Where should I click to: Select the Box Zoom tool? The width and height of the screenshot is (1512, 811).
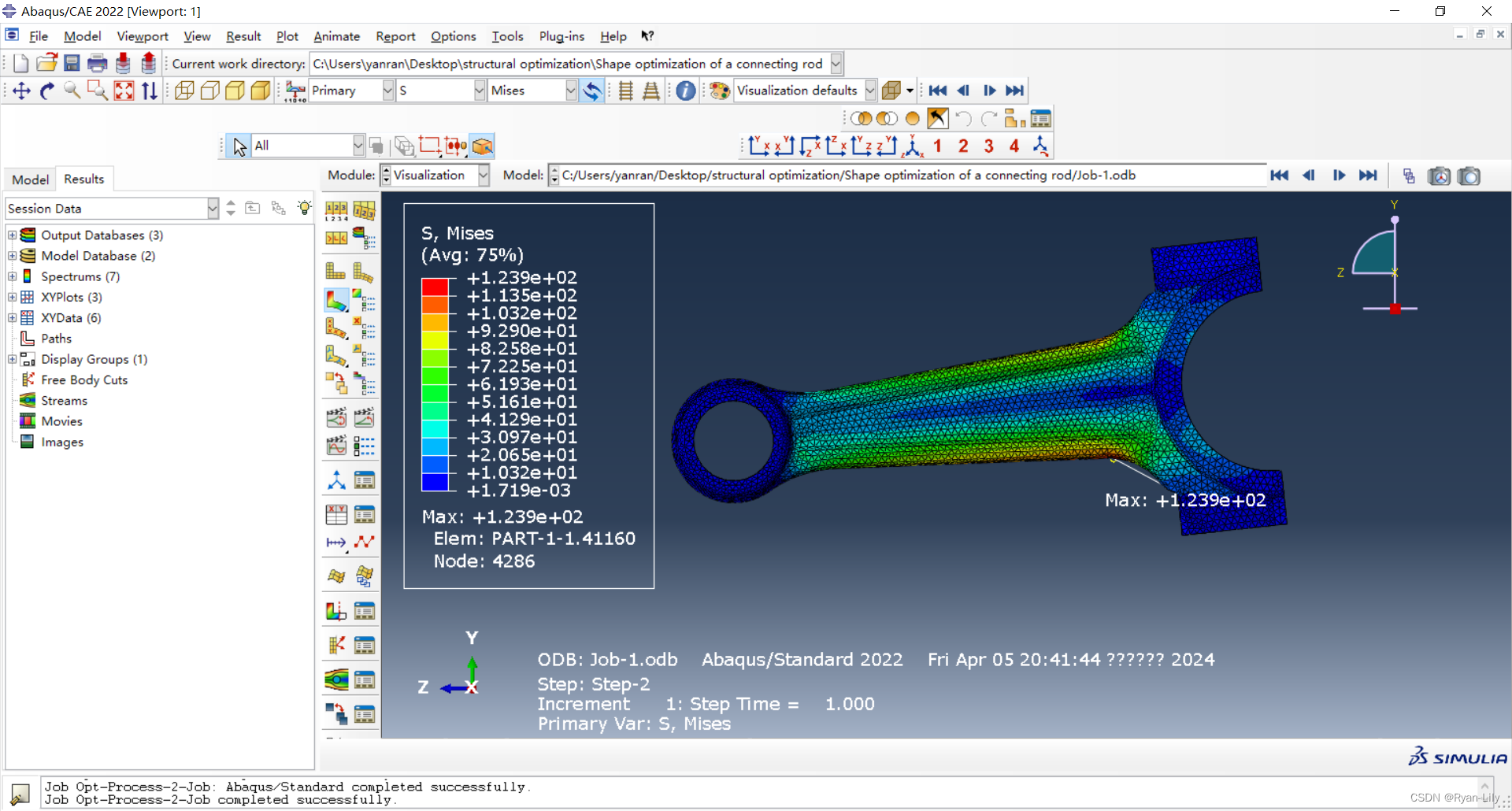(98, 91)
